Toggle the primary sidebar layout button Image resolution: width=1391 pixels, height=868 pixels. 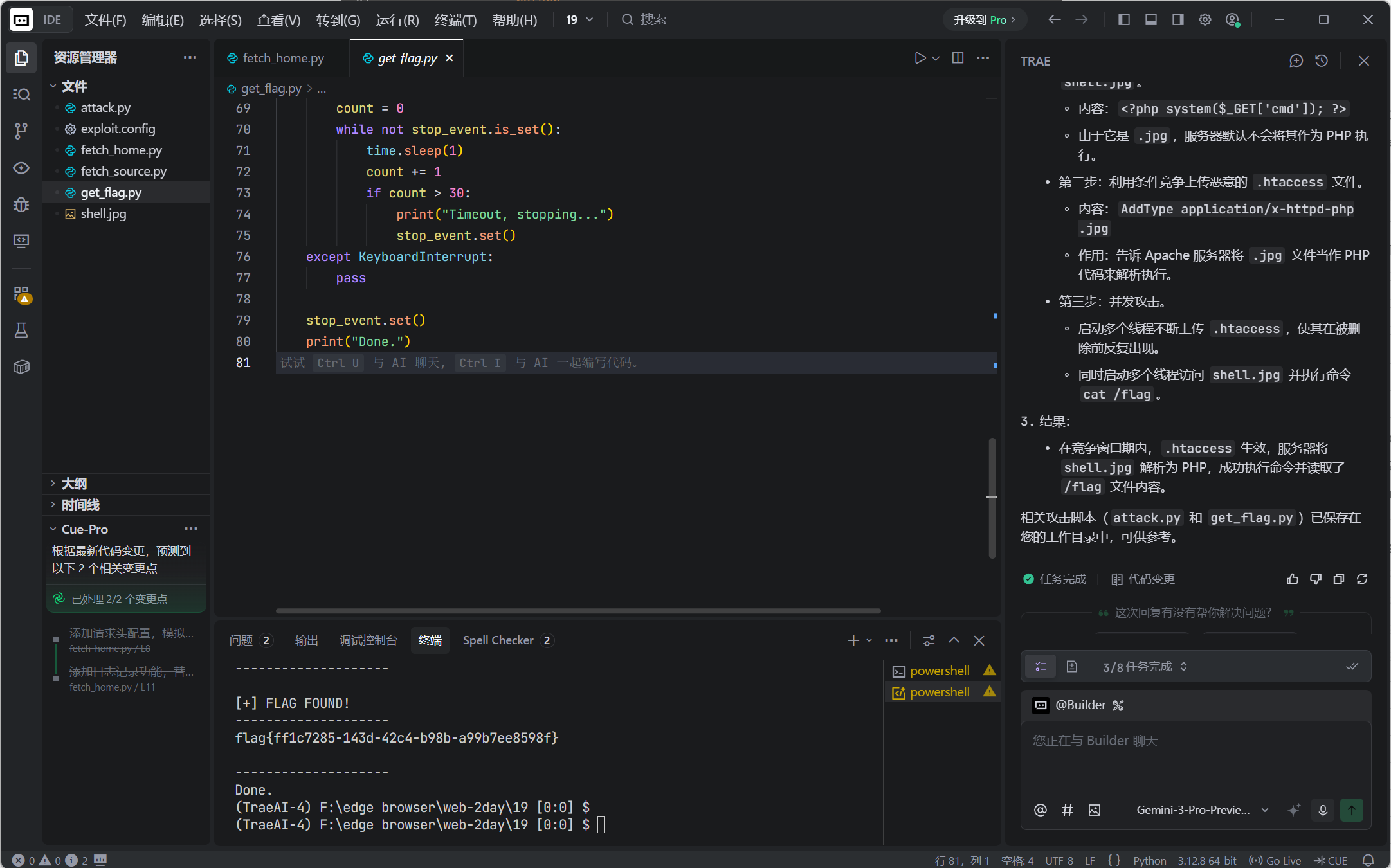pyautogui.click(x=1124, y=20)
